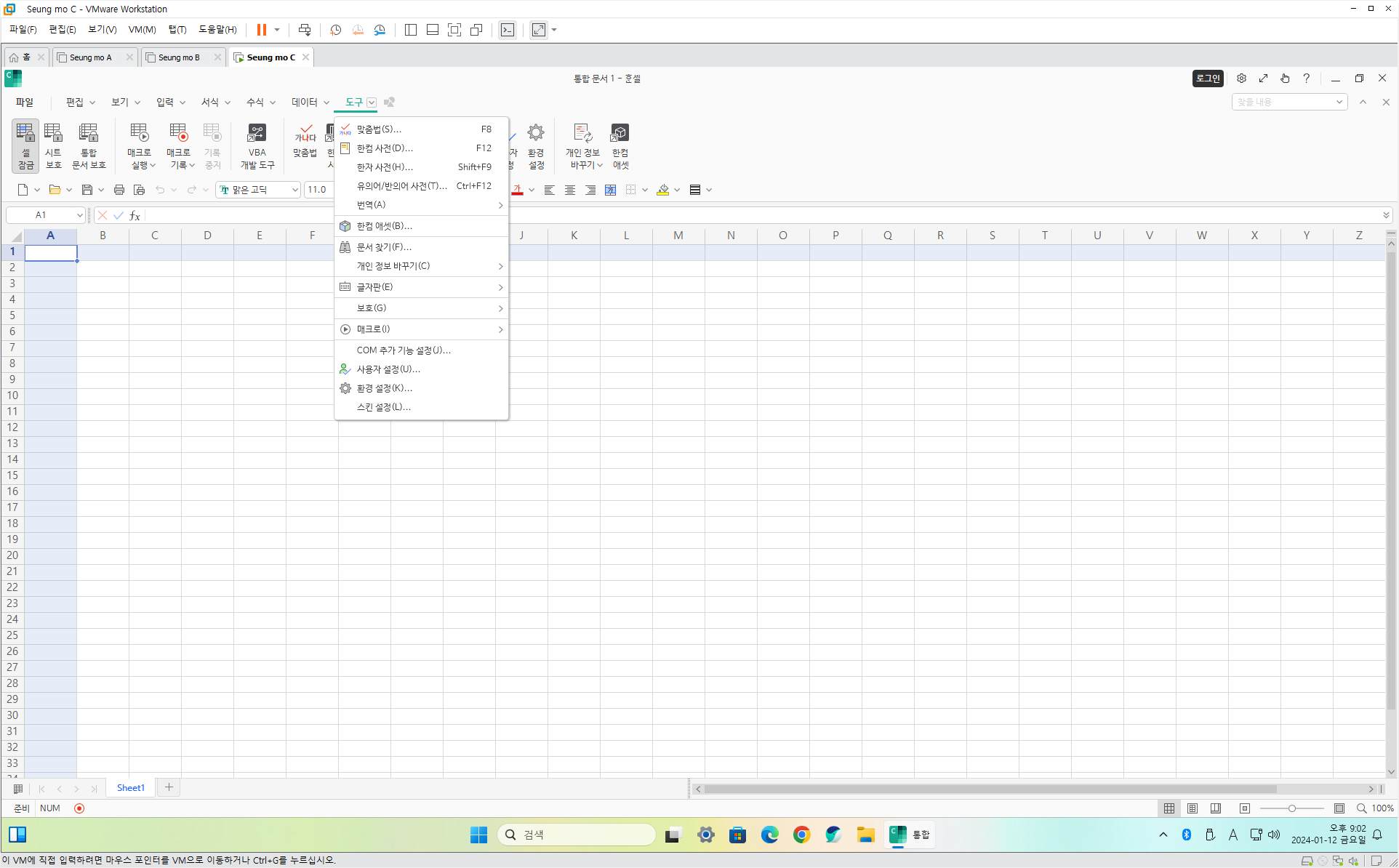Open the VBA development tool (VBA 개발 도구)
The width and height of the screenshot is (1399, 868).
pos(257,145)
